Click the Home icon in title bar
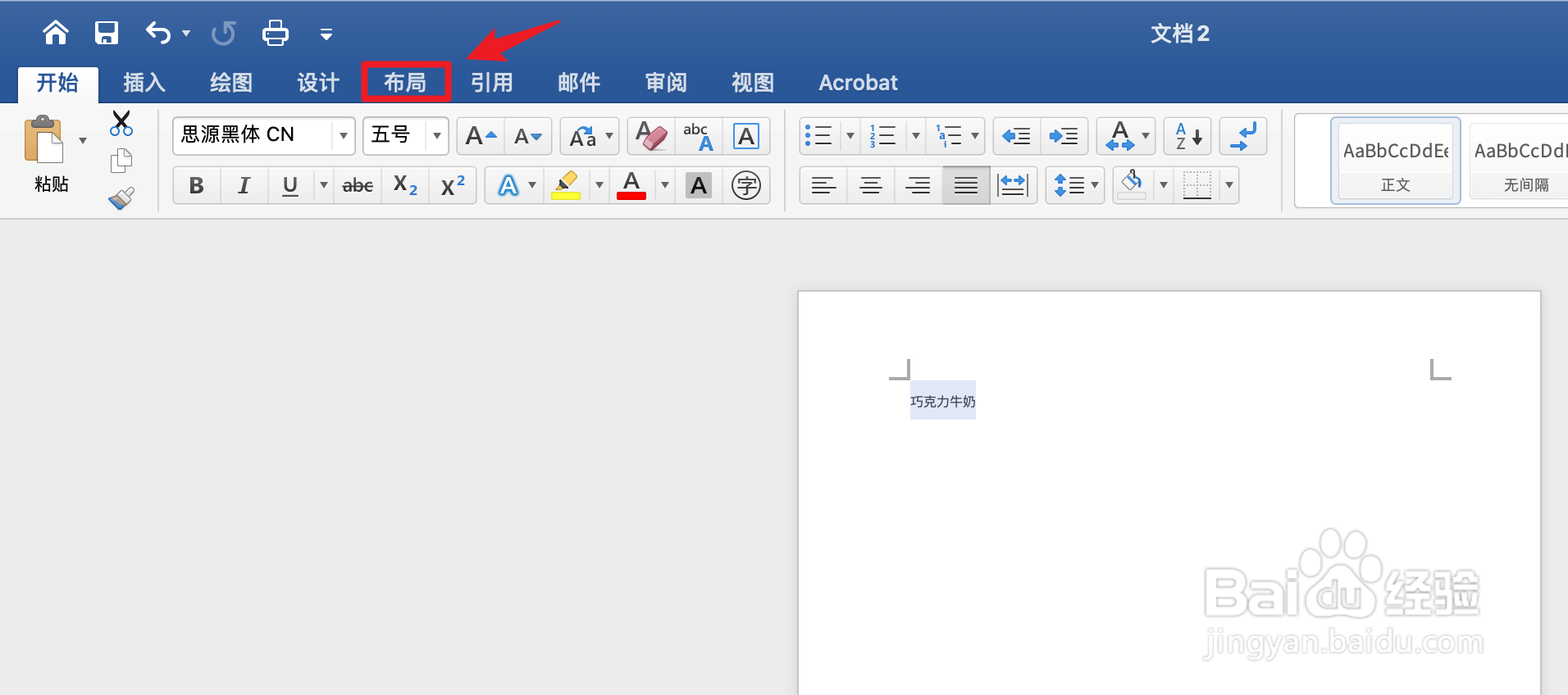 [56, 33]
